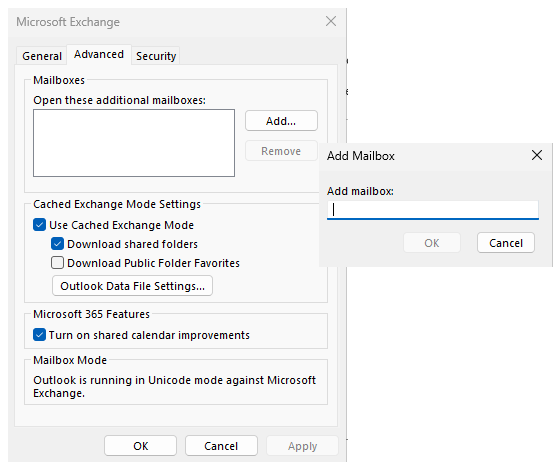Viewport: 557px width, 462px height.
Task: Cancel the Add Mailbox dialog
Action: click(x=505, y=243)
